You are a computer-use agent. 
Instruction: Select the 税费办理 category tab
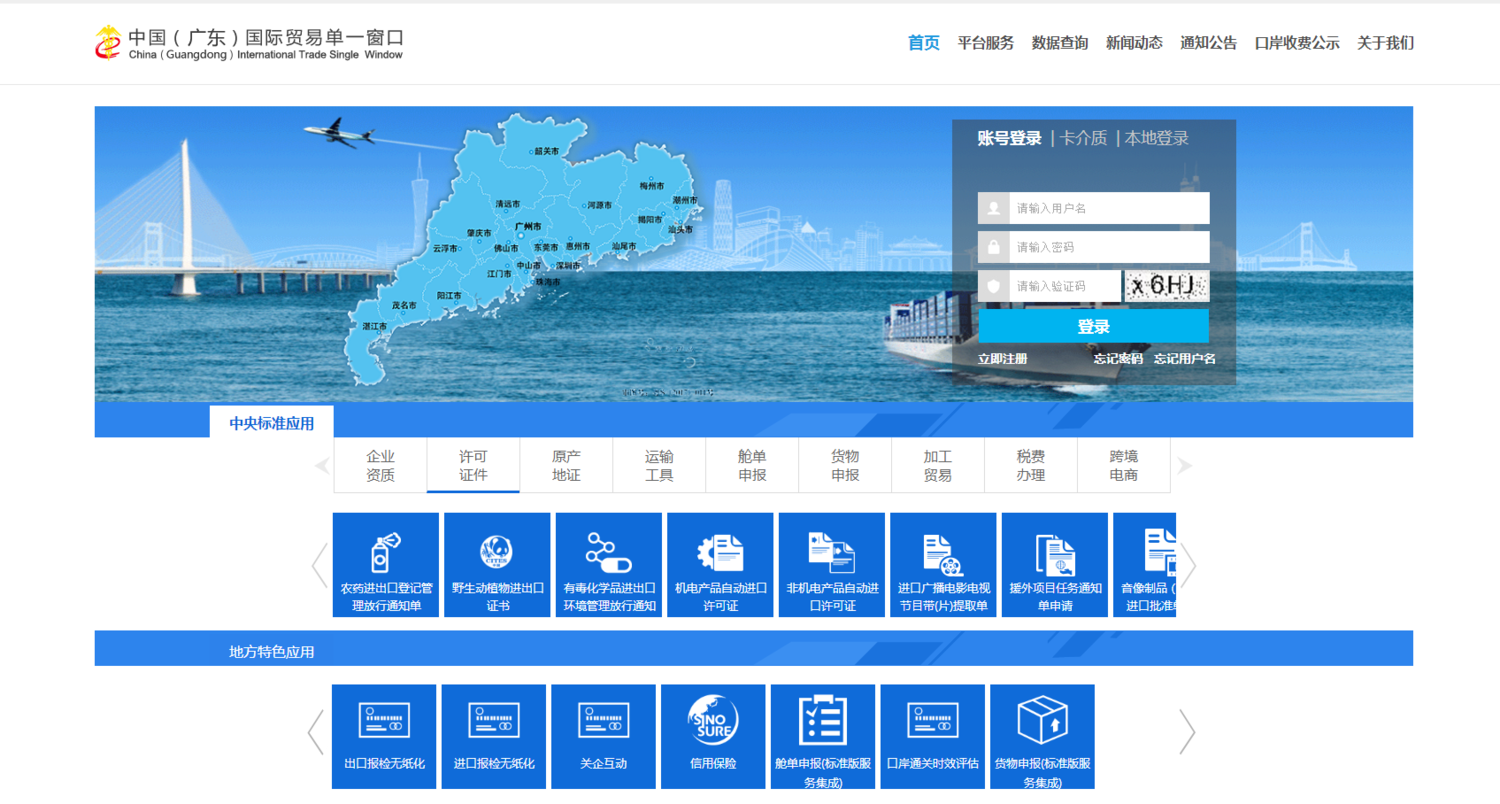[1031, 466]
